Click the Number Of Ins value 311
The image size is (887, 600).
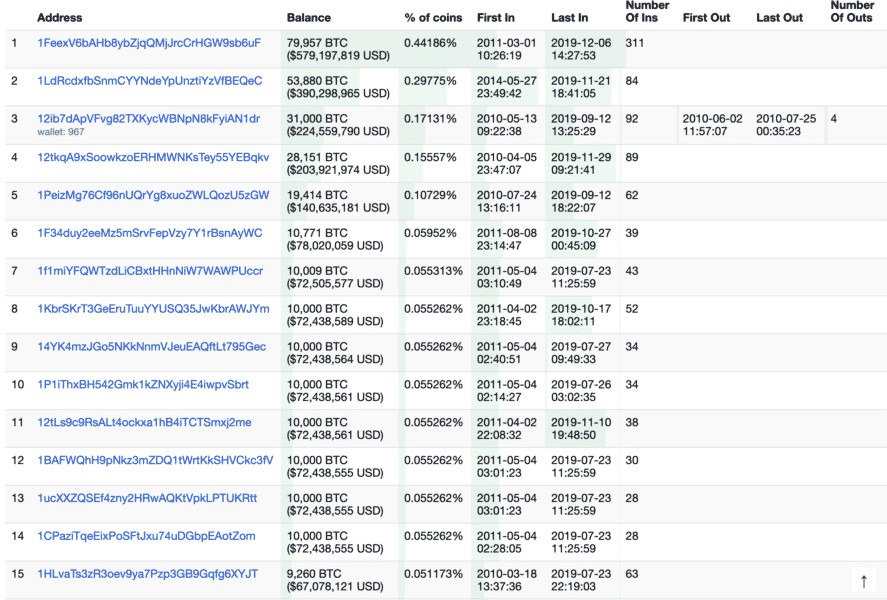[x=635, y=43]
